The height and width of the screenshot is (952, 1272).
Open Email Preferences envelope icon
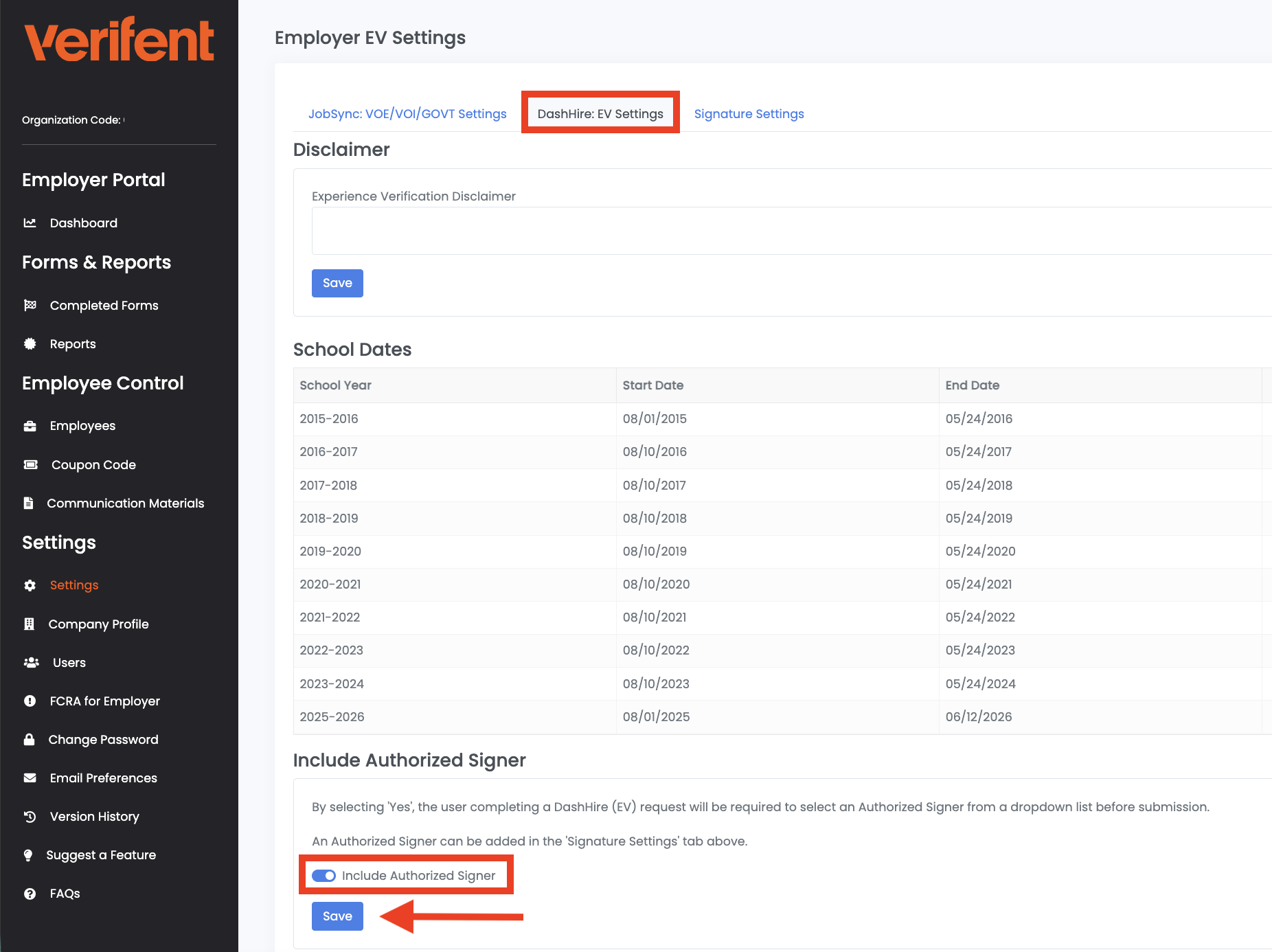30,778
